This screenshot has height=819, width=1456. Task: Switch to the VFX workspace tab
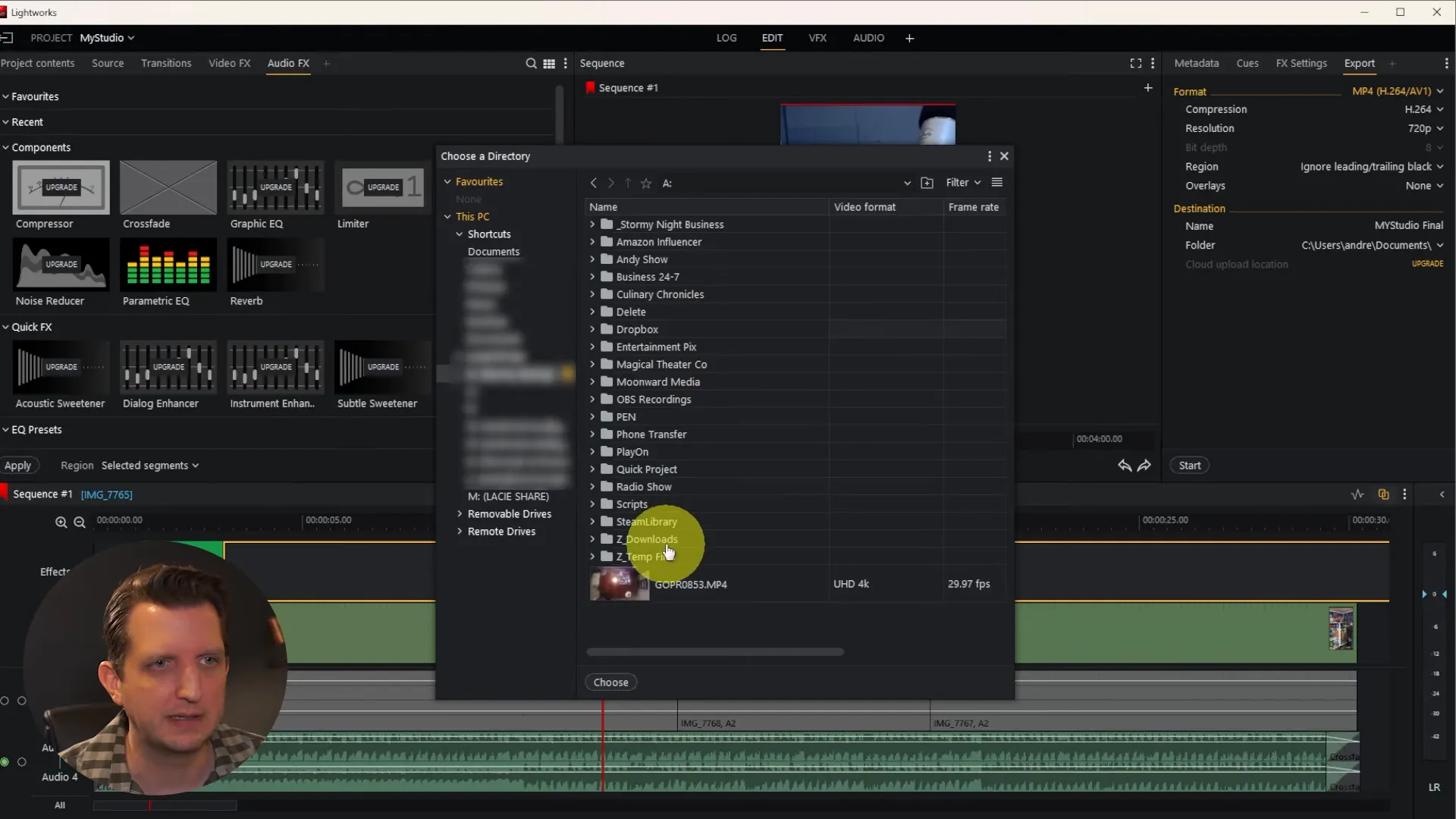coord(817,38)
